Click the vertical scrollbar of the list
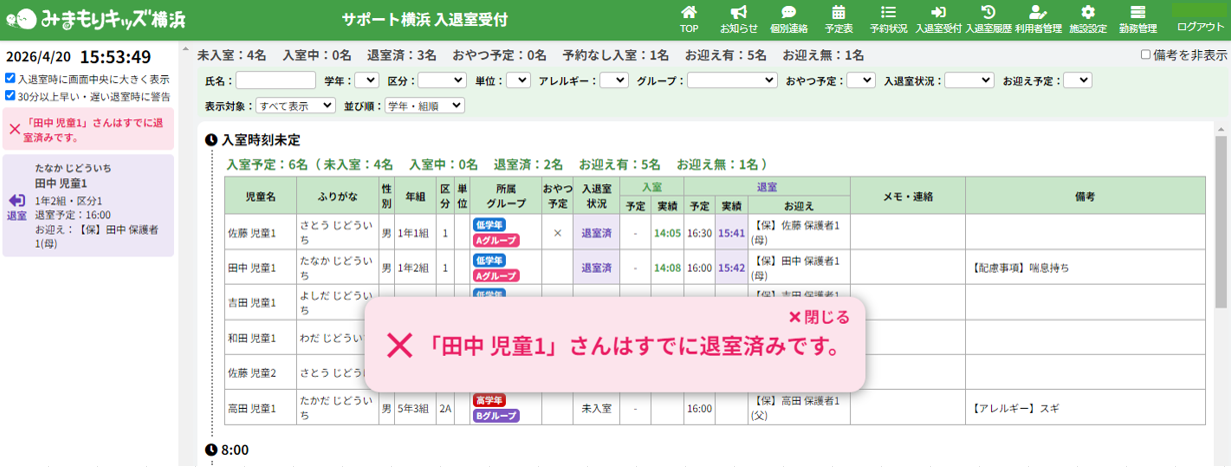 coord(1221,220)
